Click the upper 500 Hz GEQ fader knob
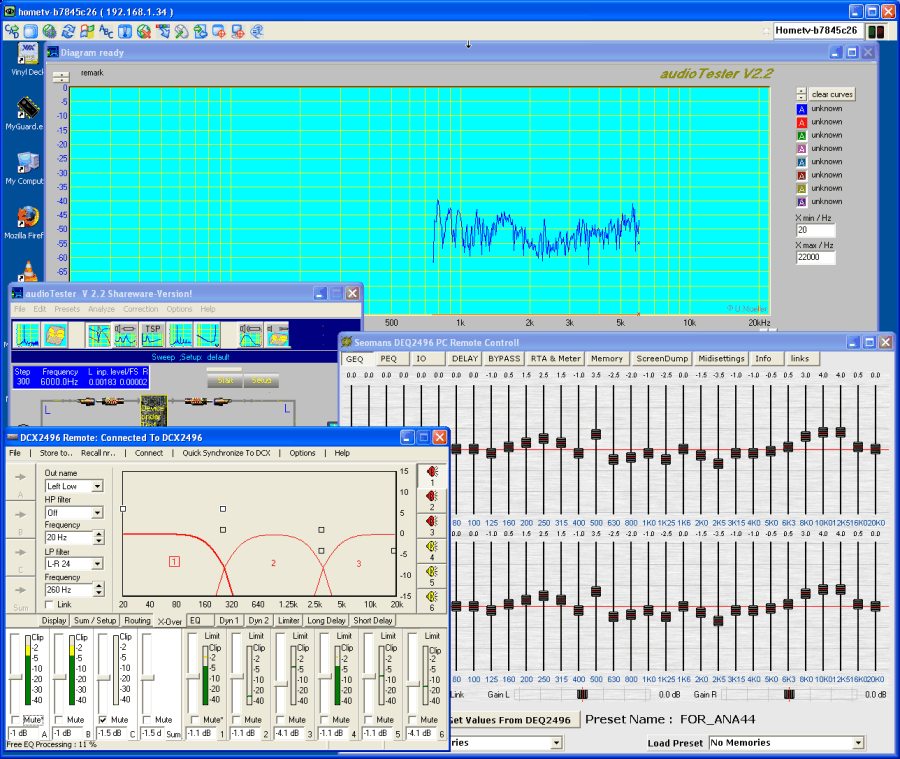Image resolution: width=900 pixels, height=759 pixels. [x=596, y=435]
